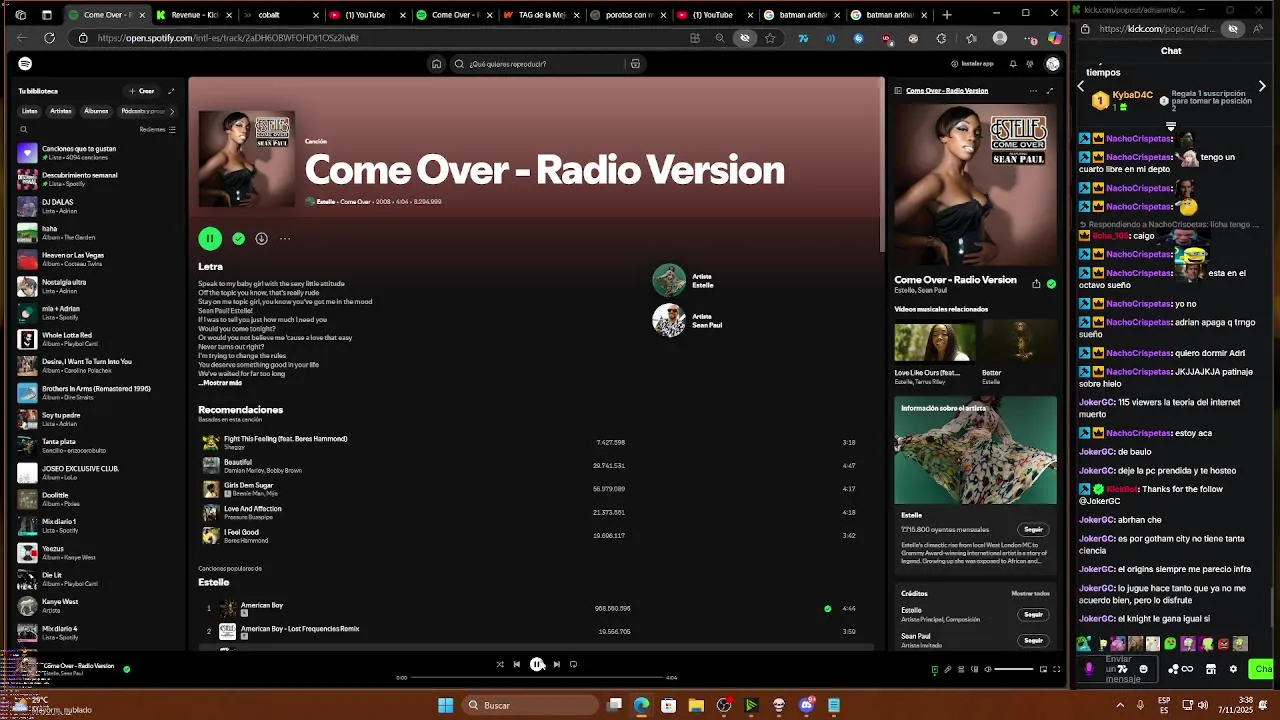Bookmark this page with the star icon
1280x720 pixels.
coord(769,38)
